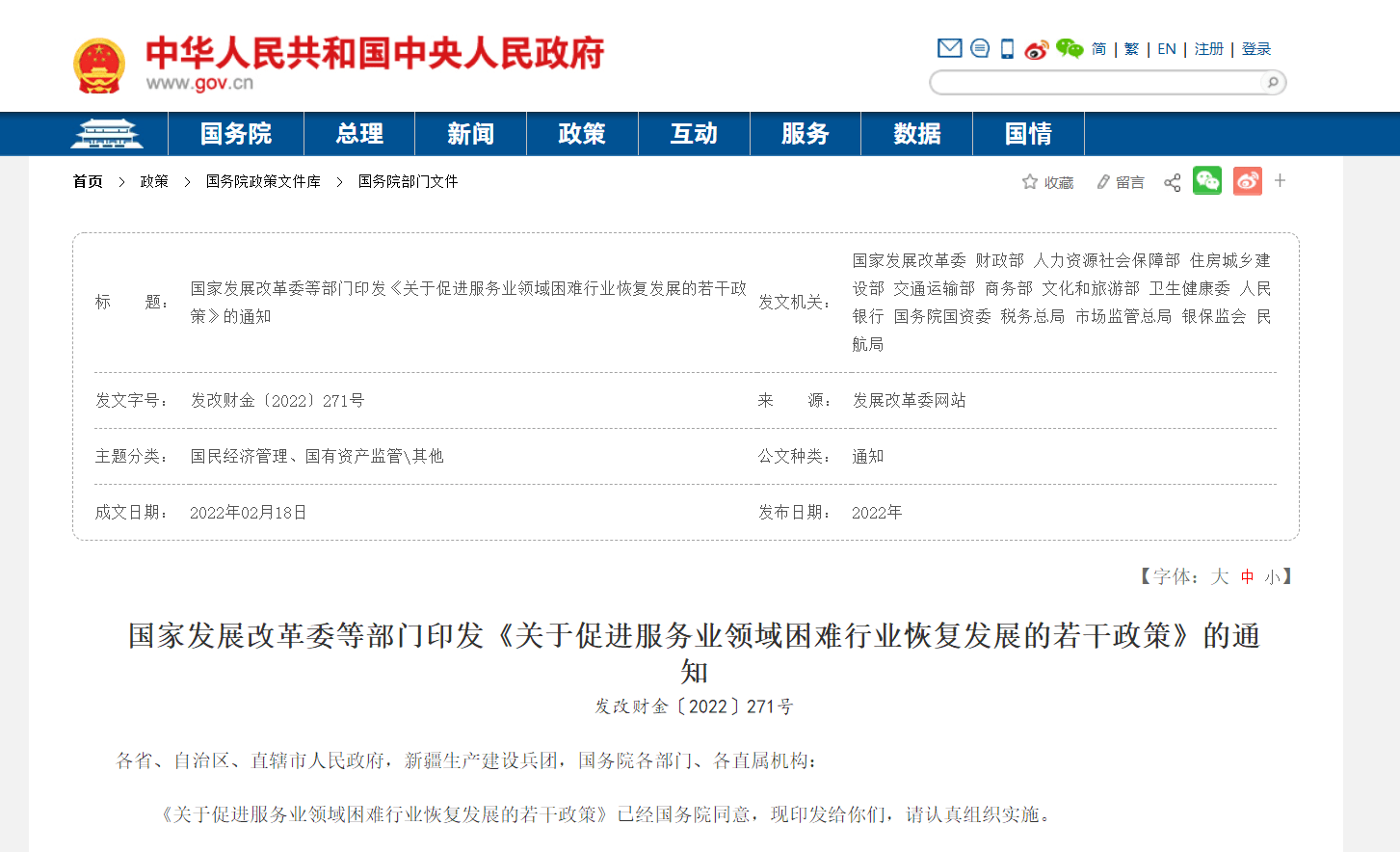Open the 服务 navigation menu

point(805,134)
